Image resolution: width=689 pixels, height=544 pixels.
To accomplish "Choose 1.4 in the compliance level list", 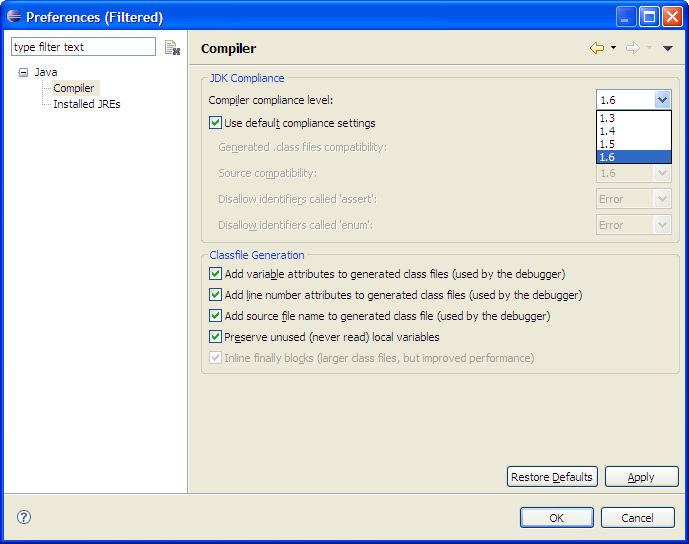I will (x=634, y=131).
